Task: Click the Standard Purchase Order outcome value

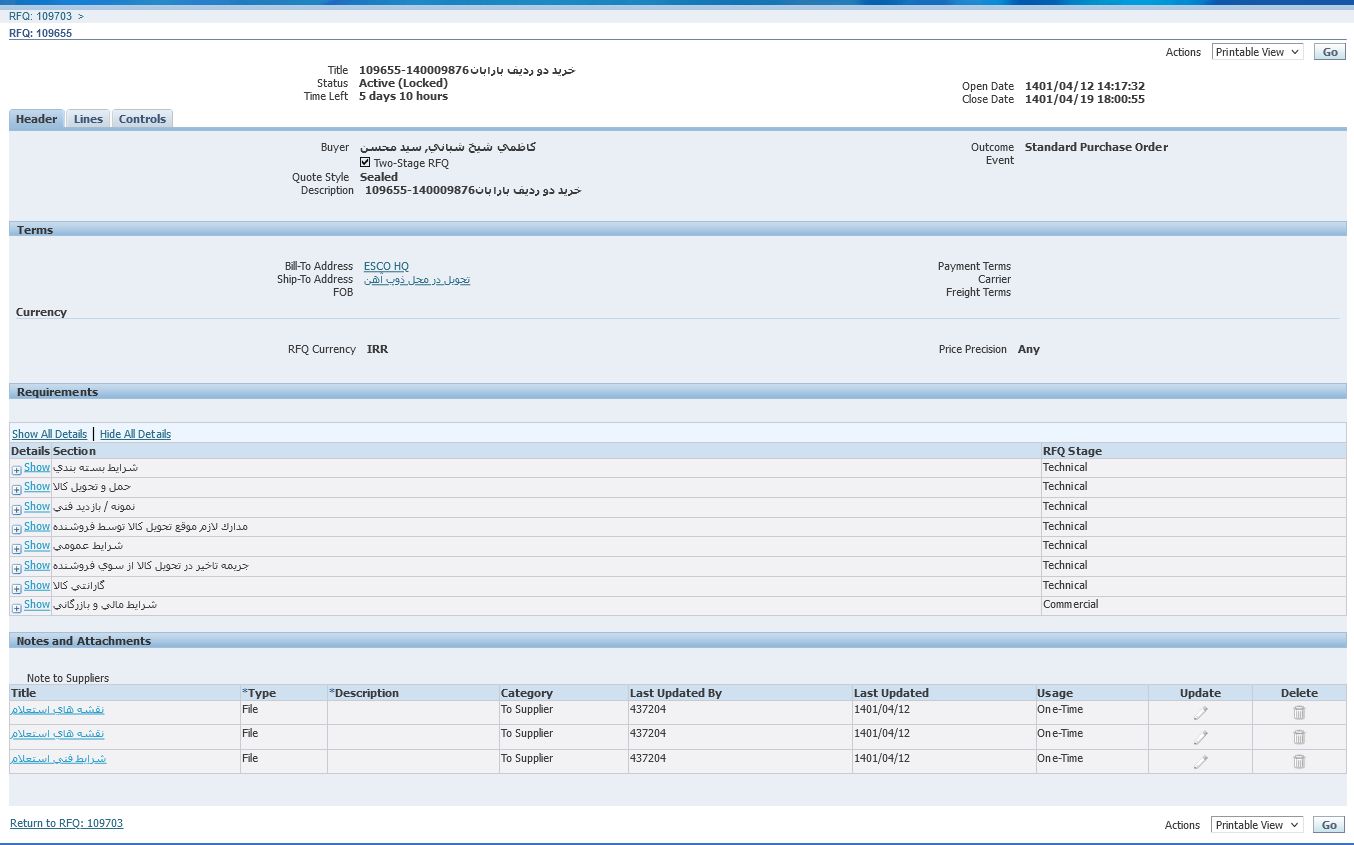Action: click(x=1096, y=147)
